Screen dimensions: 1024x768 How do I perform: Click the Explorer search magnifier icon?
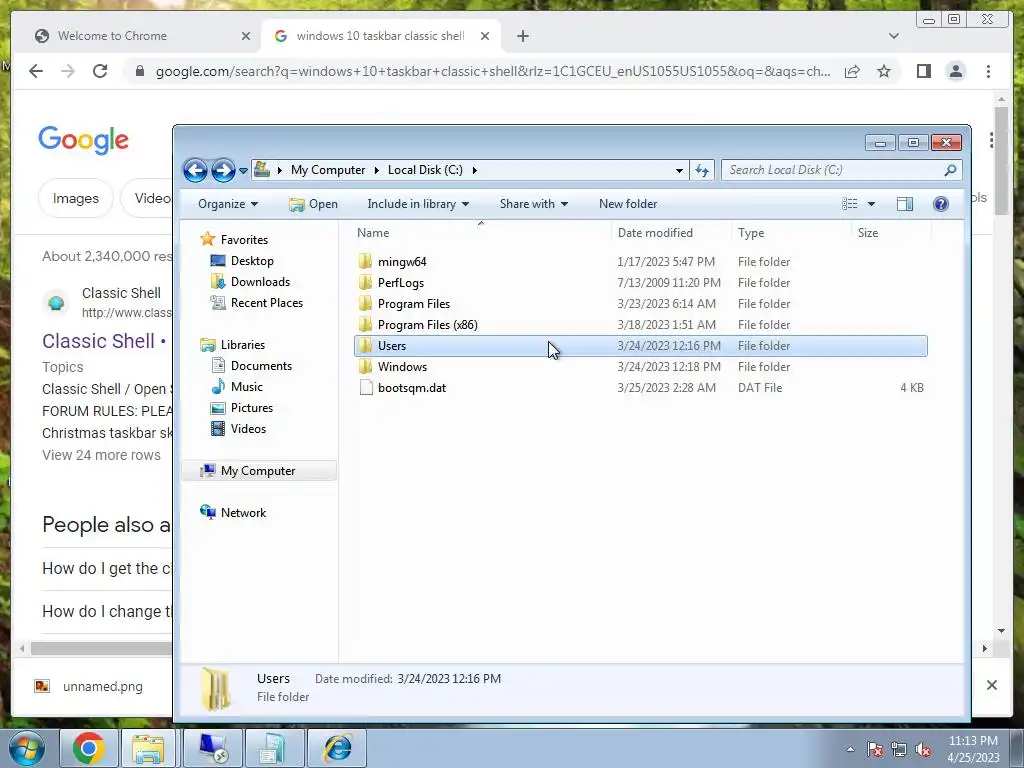tap(950, 170)
